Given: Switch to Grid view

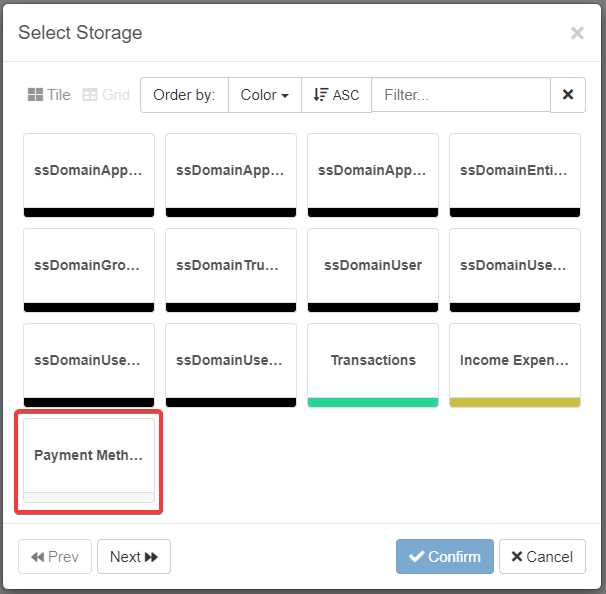Looking at the screenshot, I should click(106, 95).
